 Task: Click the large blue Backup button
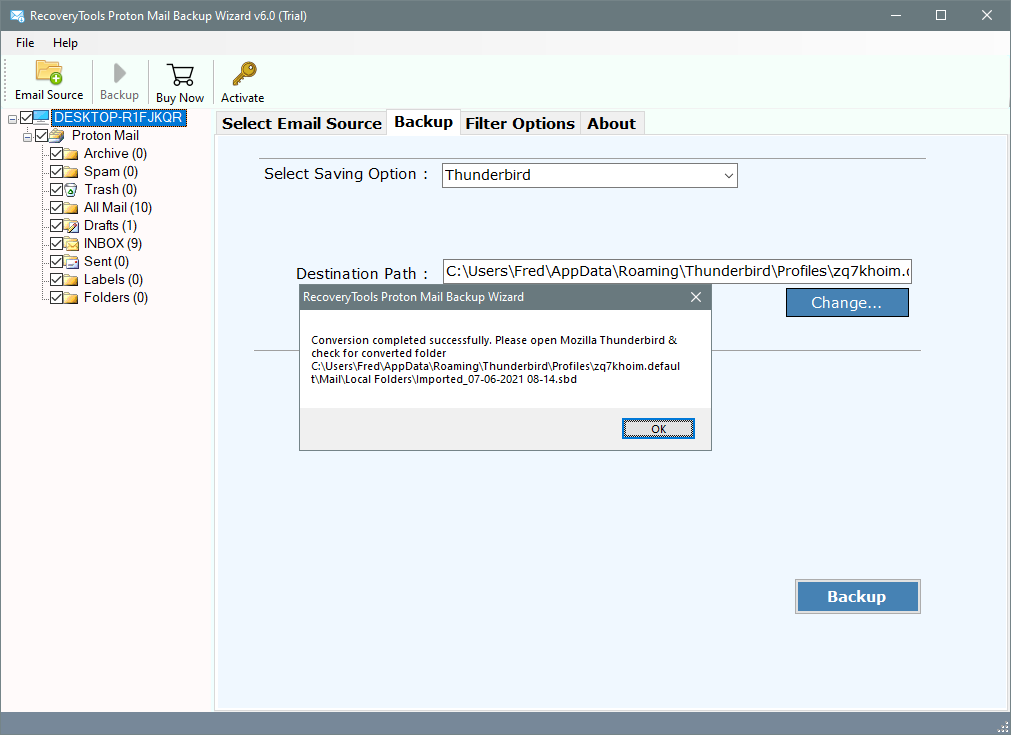[857, 596]
